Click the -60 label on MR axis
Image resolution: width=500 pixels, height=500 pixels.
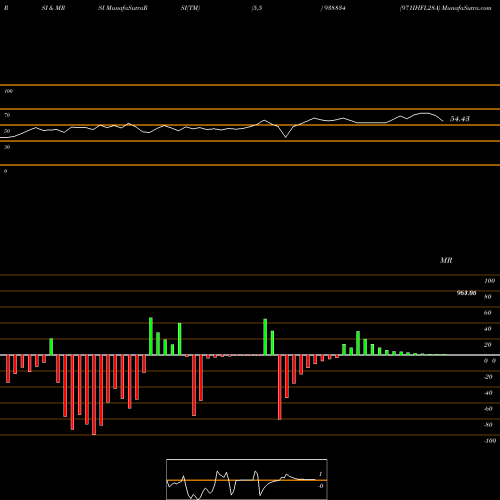(488, 409)
